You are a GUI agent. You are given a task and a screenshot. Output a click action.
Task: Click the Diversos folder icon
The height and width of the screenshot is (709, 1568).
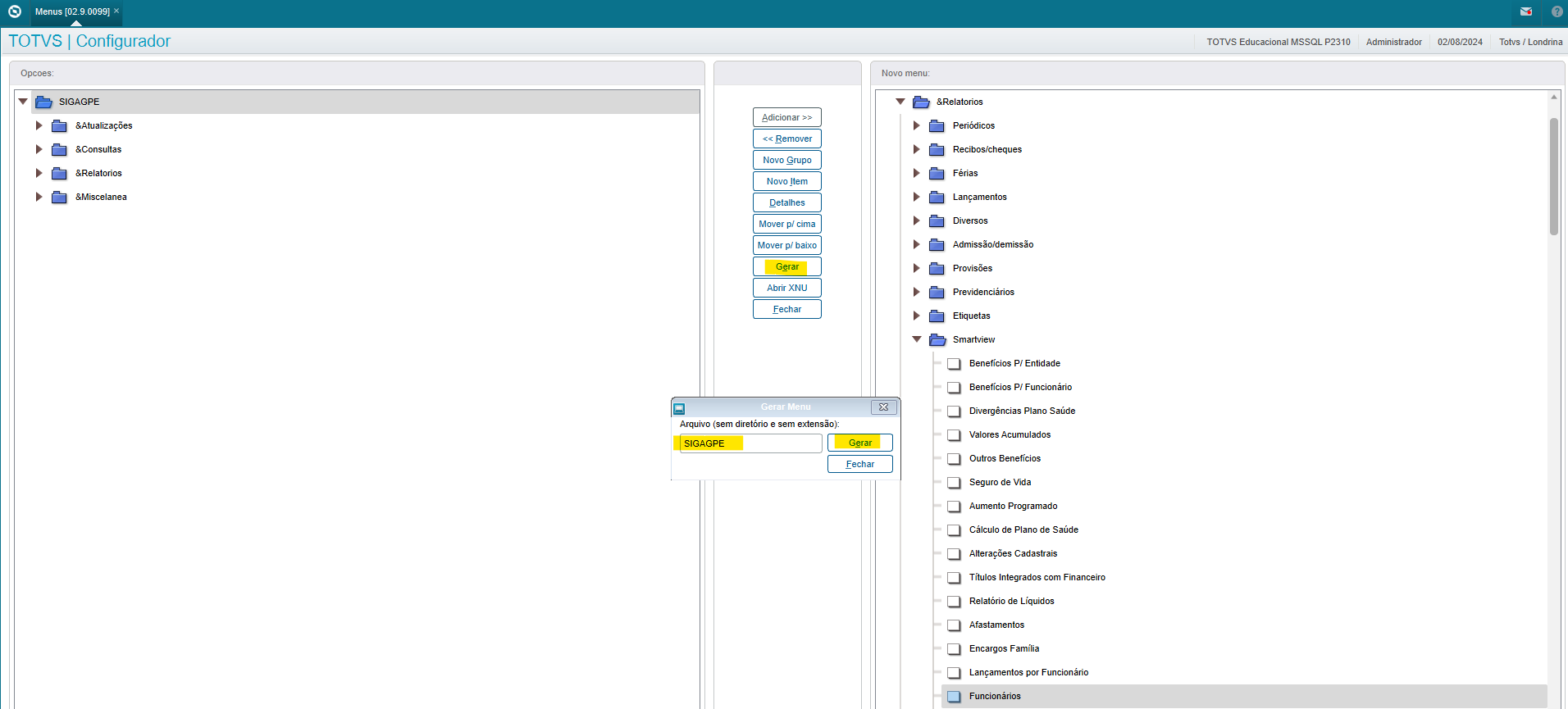click(x=937, y=220)
